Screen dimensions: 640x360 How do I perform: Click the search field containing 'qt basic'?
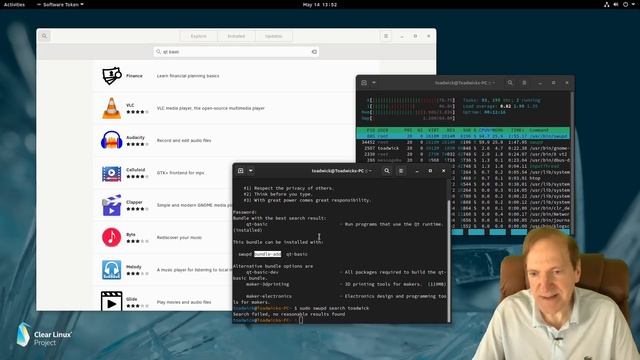[x=236, y=52]
